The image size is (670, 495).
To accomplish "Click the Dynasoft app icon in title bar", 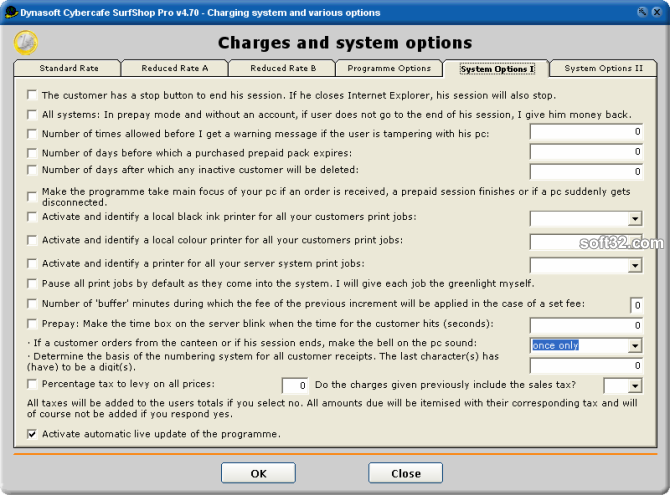I will pos(11,12).
